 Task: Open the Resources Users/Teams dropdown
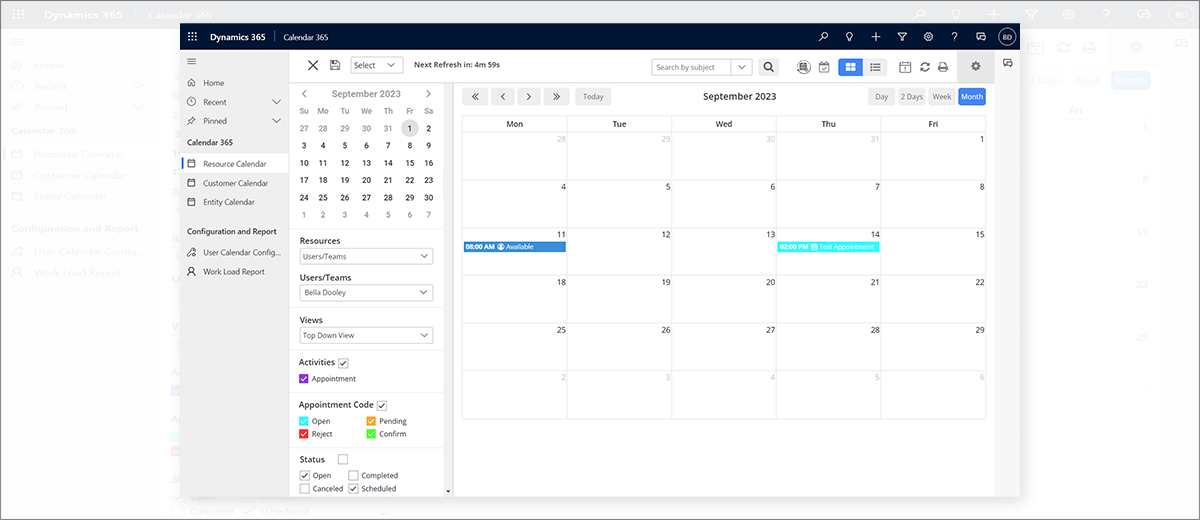[366, 257]
